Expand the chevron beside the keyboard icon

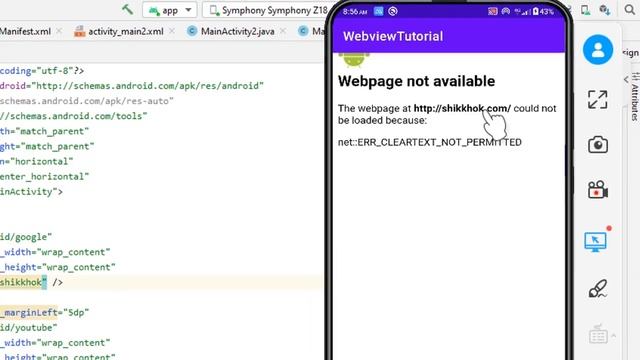[613, 336]
